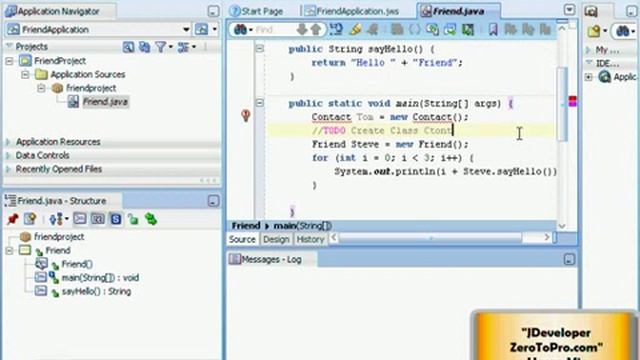
Task: Collapse the sayHello method code fold
Action: [x=260, y=49]
